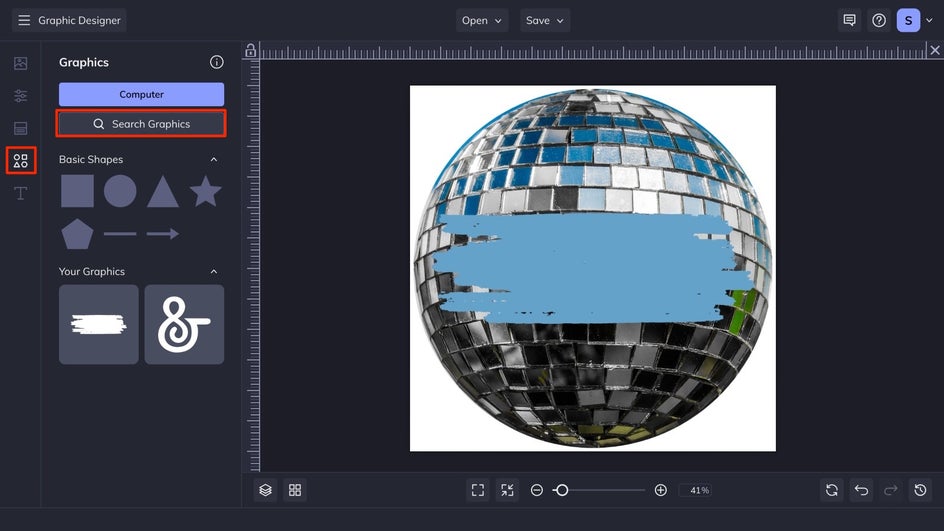Open the Text tool in sidebar

click(x=20, y=193)
